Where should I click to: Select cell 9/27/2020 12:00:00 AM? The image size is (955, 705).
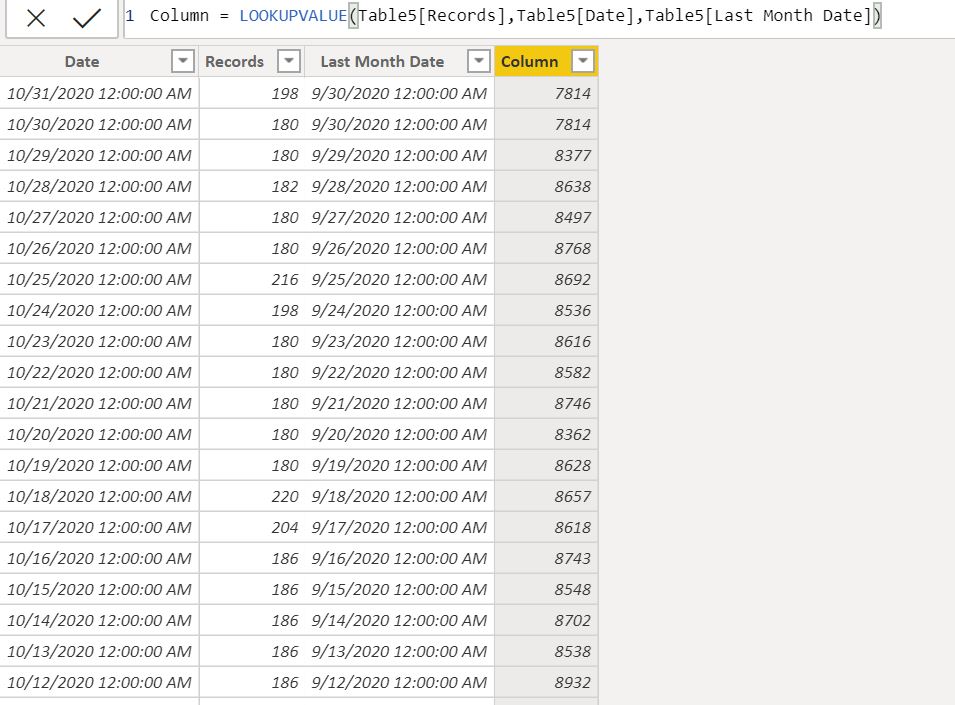[x=399, y=217]
